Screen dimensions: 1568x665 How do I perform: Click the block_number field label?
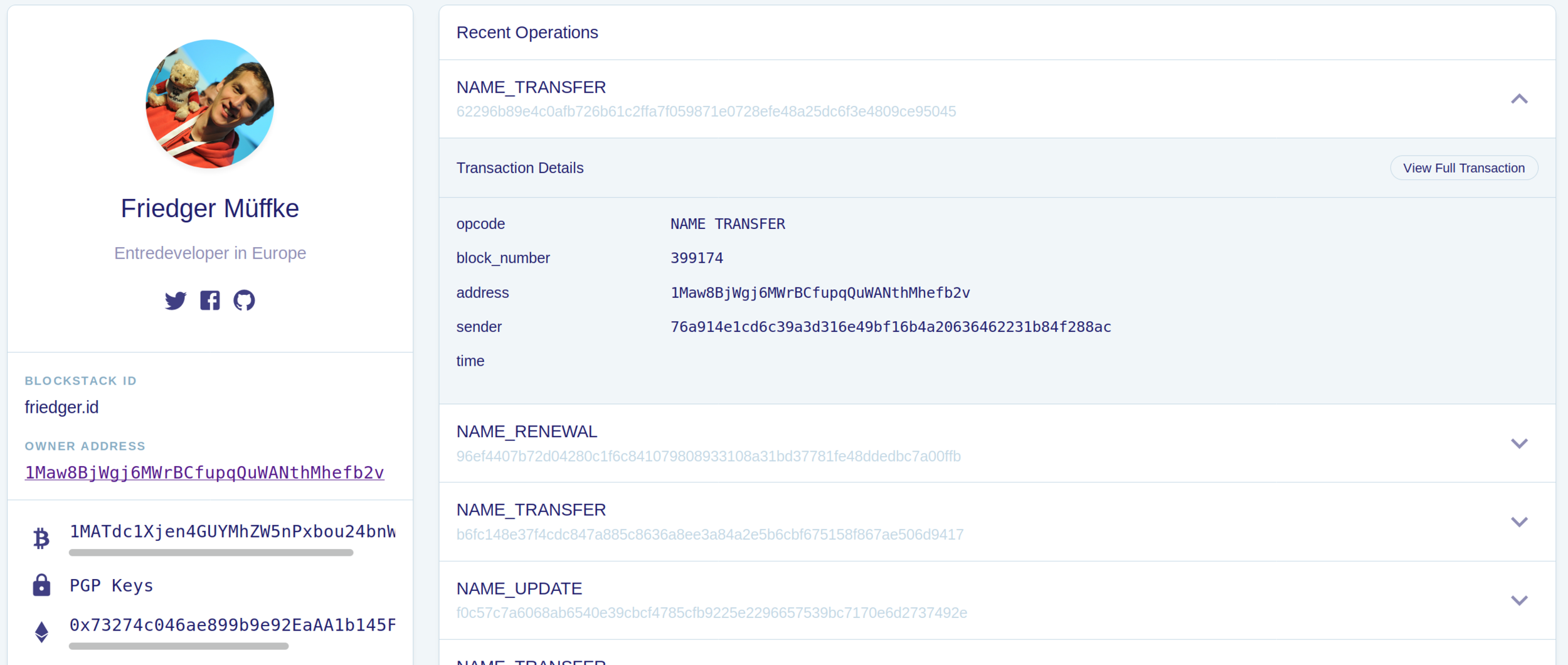503,258
